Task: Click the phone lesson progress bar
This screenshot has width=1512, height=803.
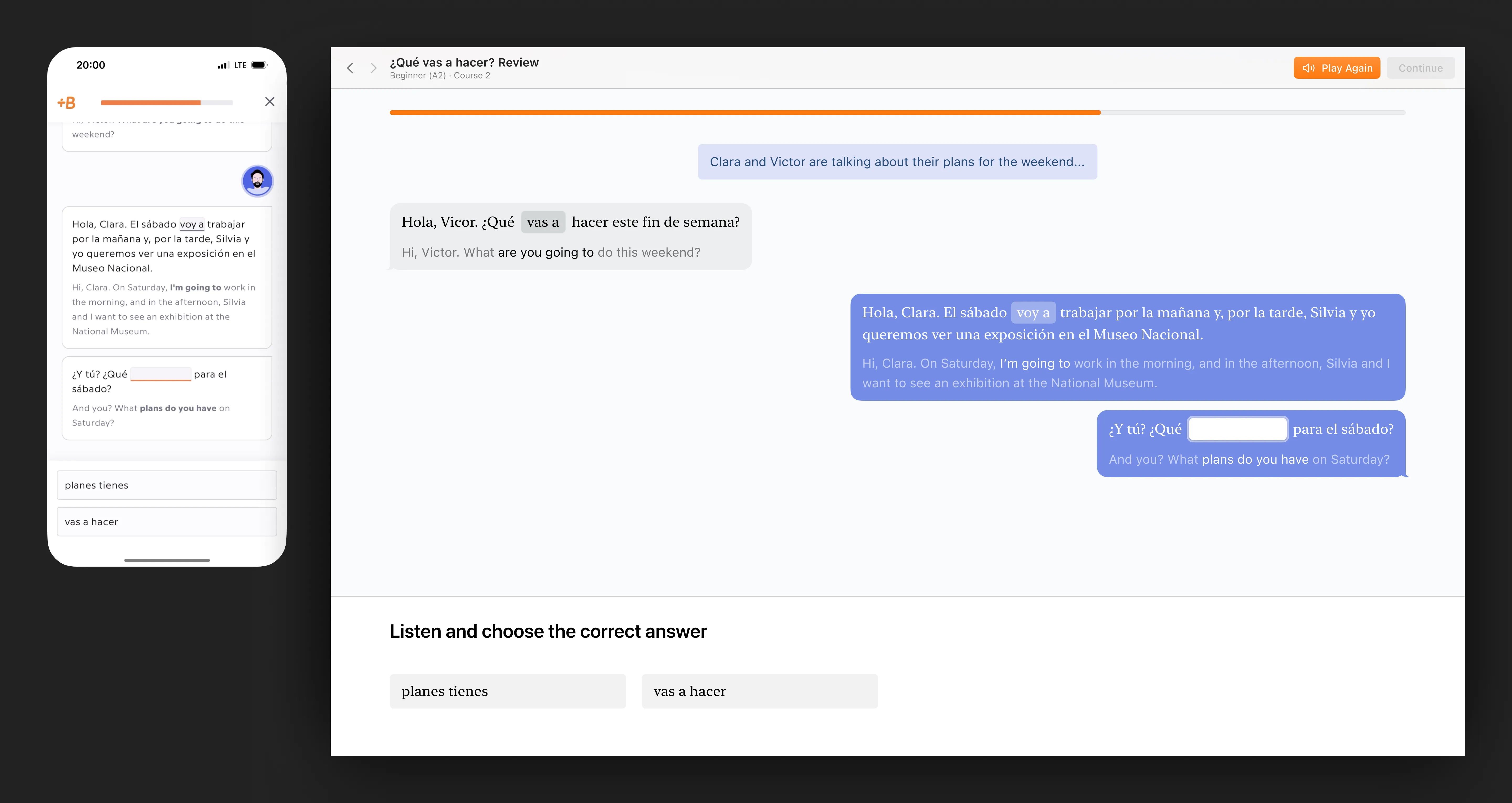Action: pos(167,103)
